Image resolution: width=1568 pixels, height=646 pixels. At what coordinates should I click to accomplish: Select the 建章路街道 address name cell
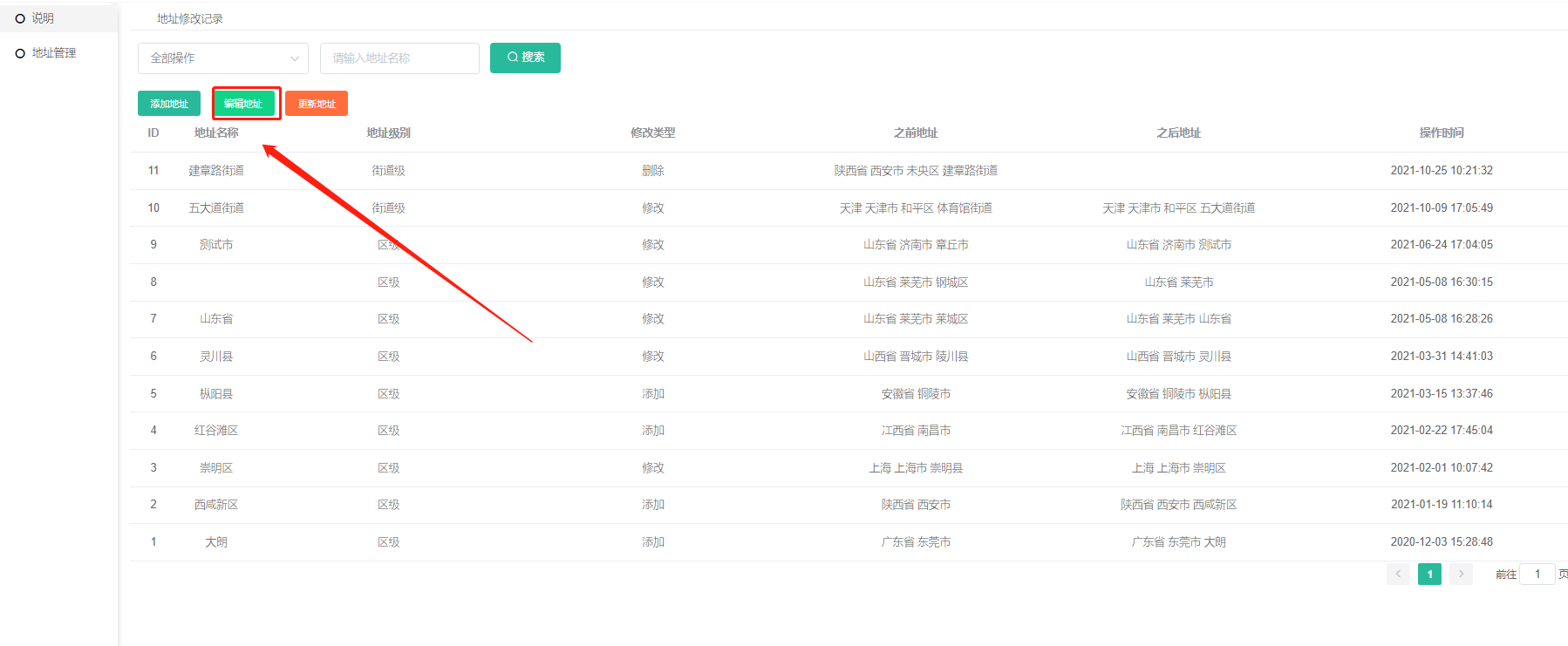tap(216, 171)
